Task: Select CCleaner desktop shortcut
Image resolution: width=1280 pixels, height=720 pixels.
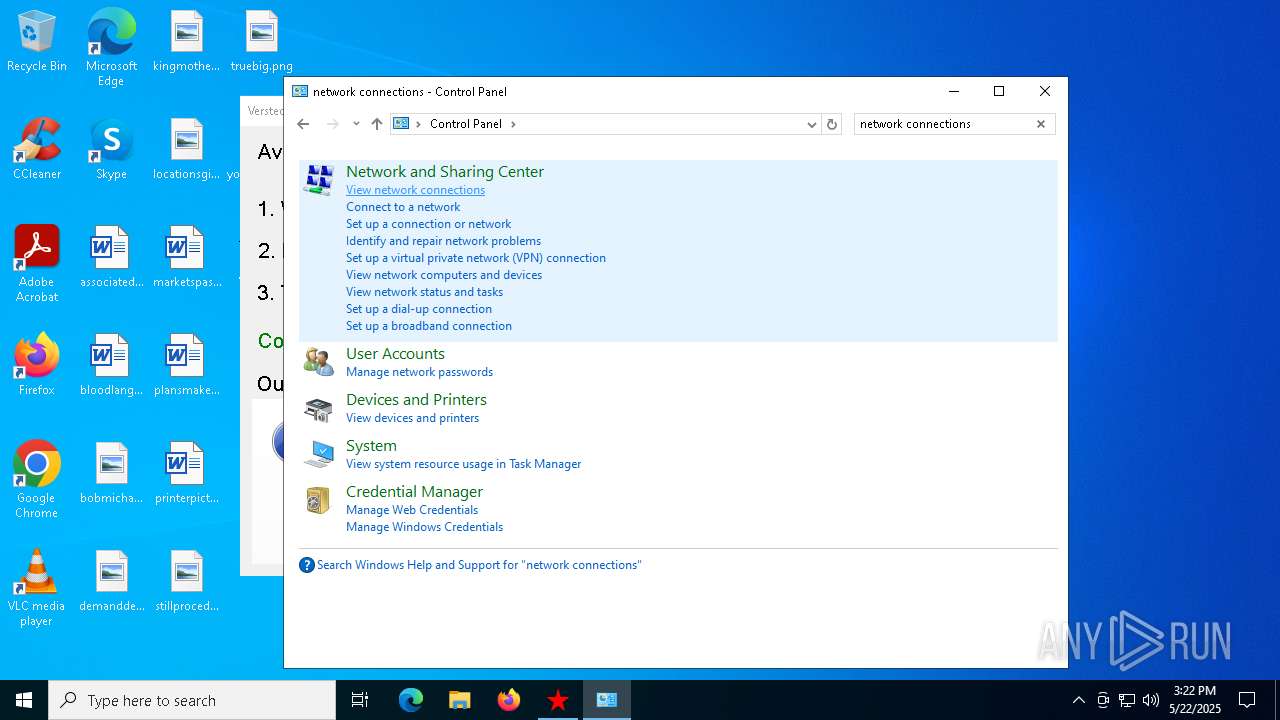Action: [x=37, y=150]
